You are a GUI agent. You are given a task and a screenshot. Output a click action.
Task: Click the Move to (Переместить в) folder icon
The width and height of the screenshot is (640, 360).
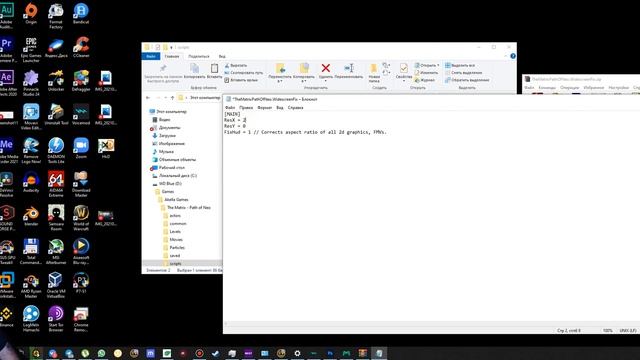280,68
